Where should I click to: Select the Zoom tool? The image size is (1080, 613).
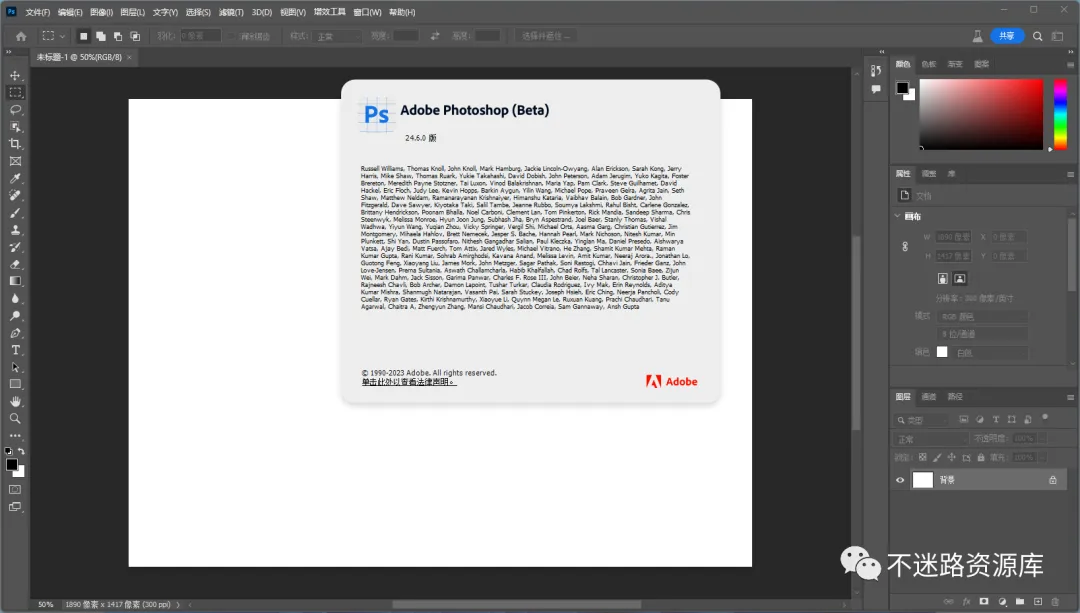point(15,419)
